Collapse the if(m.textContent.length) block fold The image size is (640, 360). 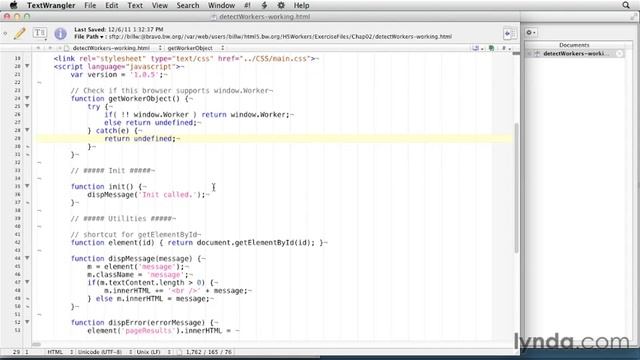tap(27, 282)
